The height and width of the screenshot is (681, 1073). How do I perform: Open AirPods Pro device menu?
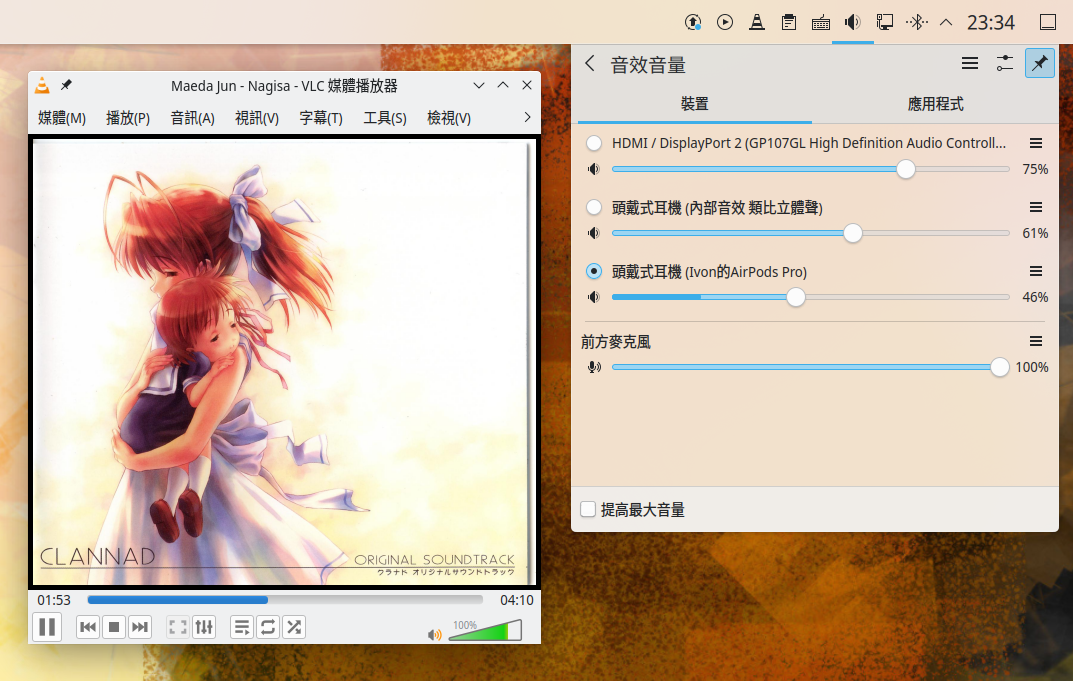click(x=1036, y=272)
